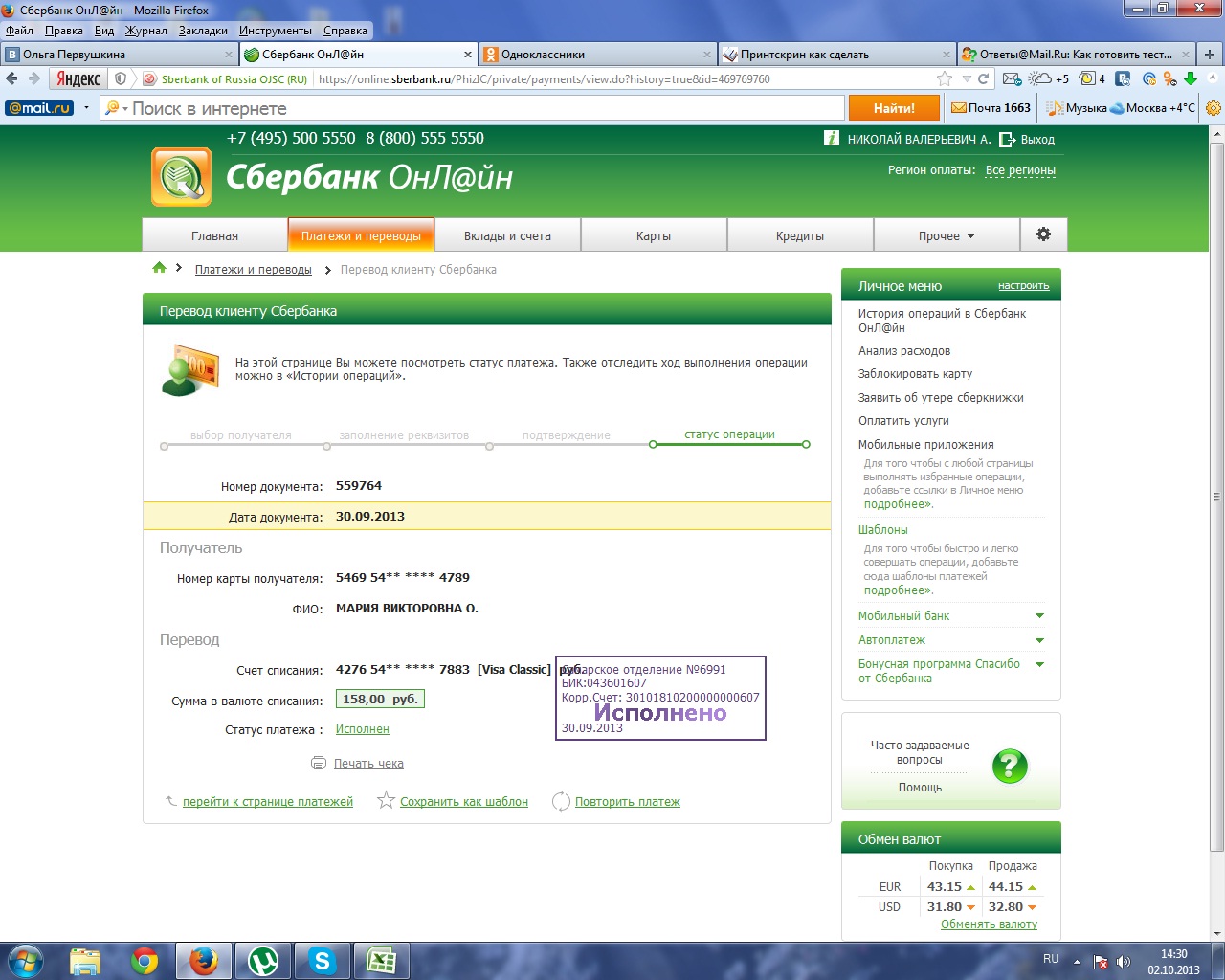Screen dimensions: 1225x980
Task: Click the green question mark help icon
Action: point(1010,766)
